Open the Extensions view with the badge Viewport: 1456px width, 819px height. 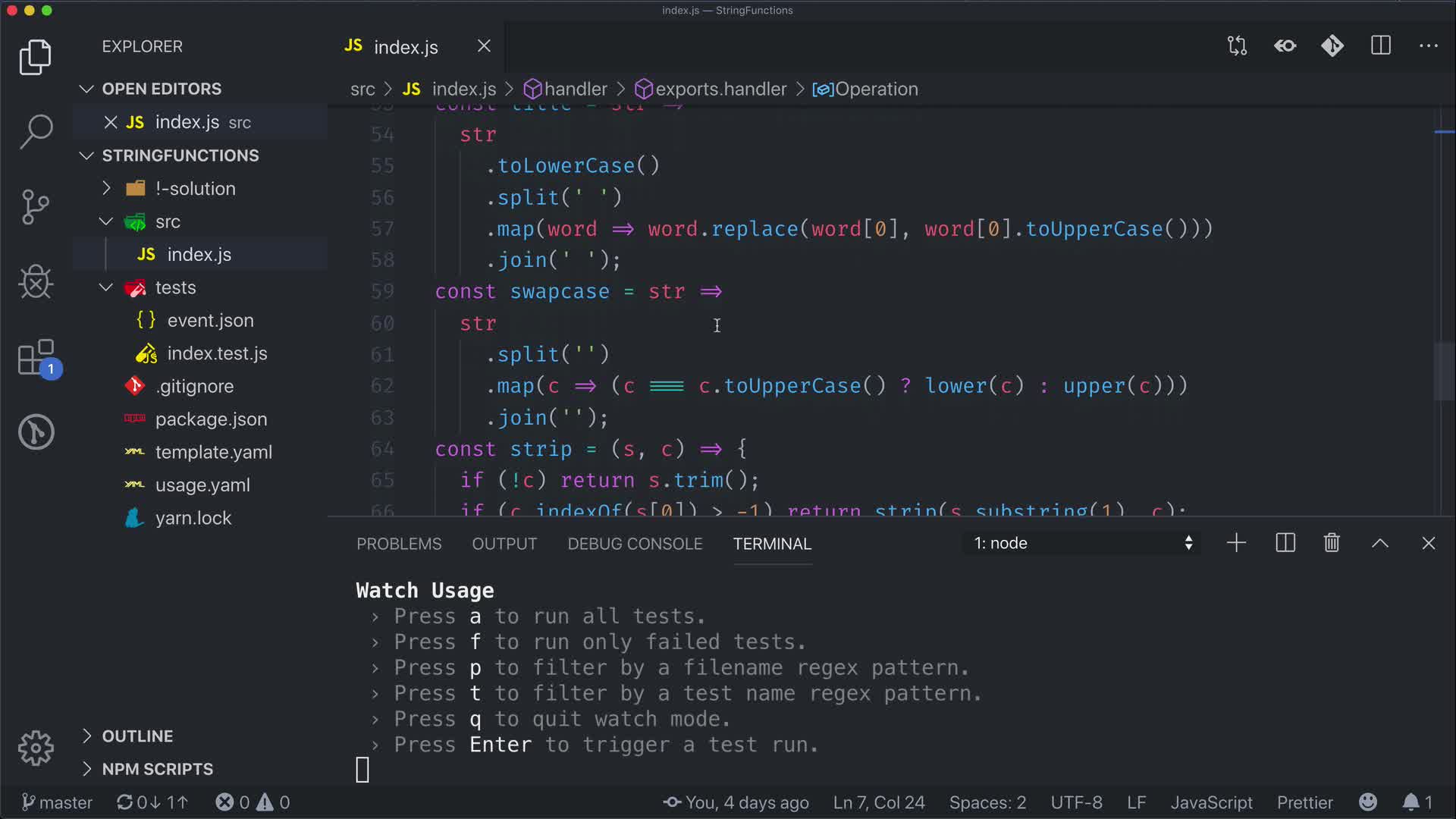point(36,358)
